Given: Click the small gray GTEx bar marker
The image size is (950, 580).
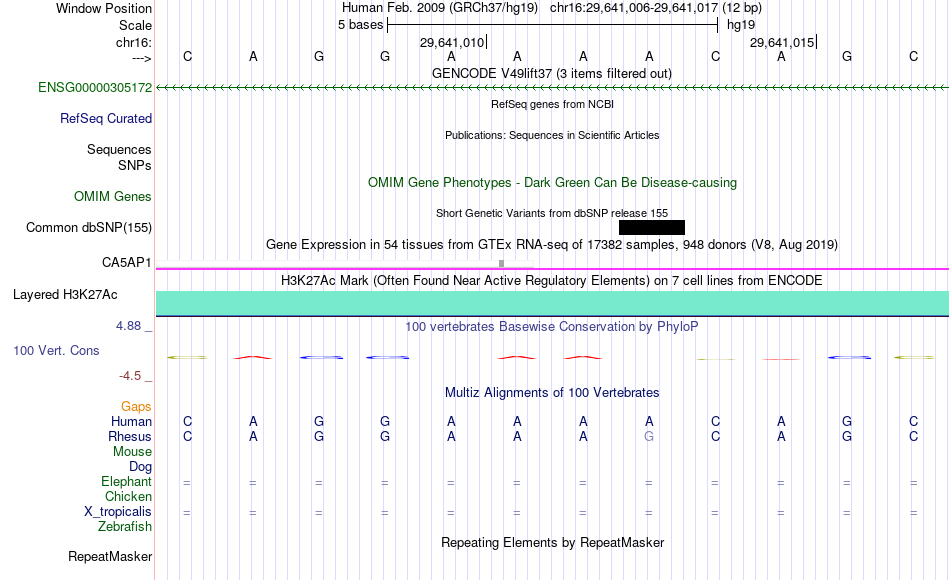Looking at the screenshot, I should (501, 263).
